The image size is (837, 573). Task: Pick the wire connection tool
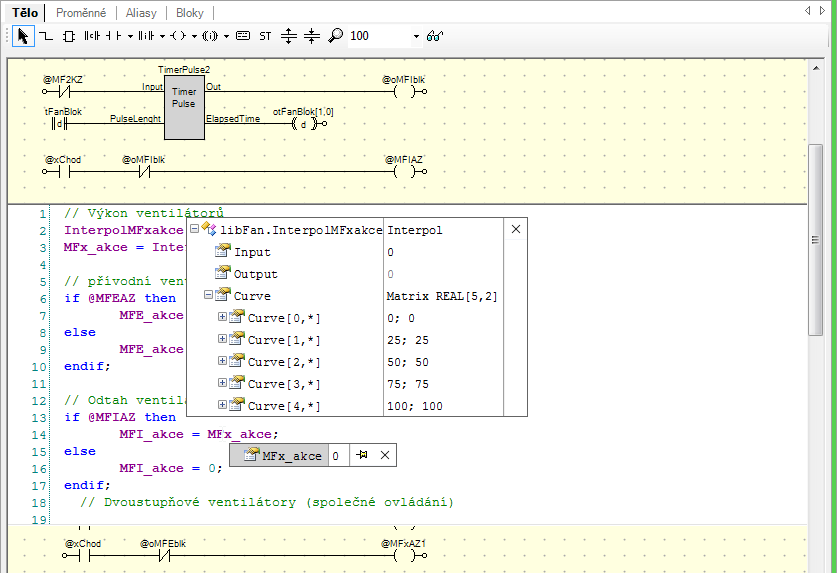pyautogui.click(x=46, y=36)
